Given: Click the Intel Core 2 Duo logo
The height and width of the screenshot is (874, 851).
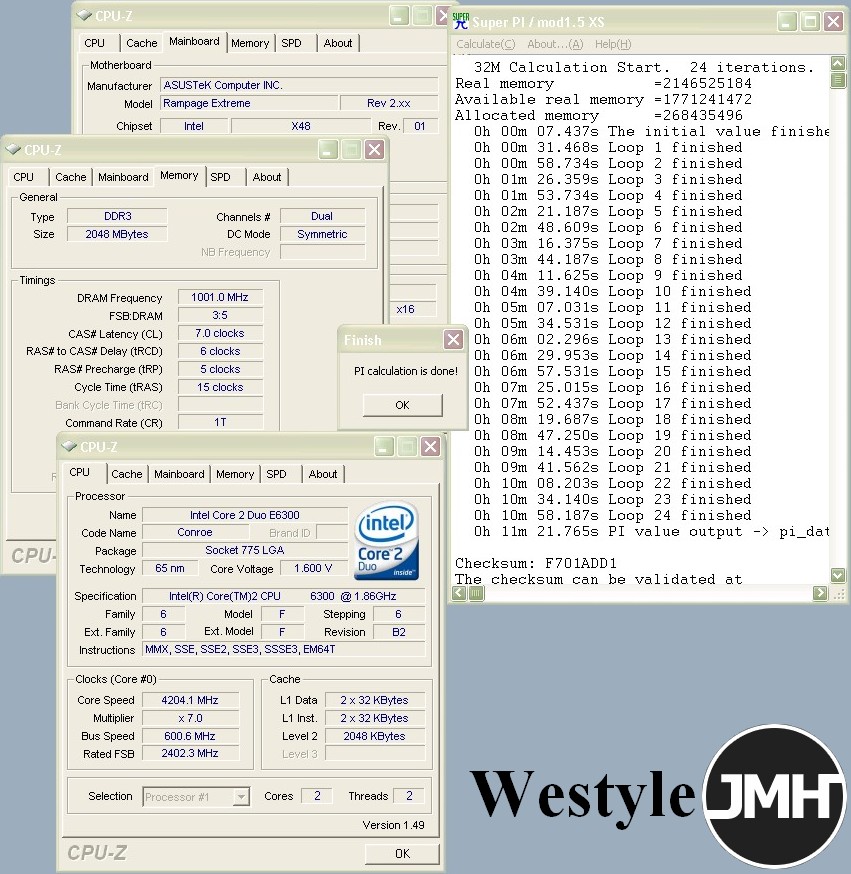Looking at the screenshot, I should point(388,542).
